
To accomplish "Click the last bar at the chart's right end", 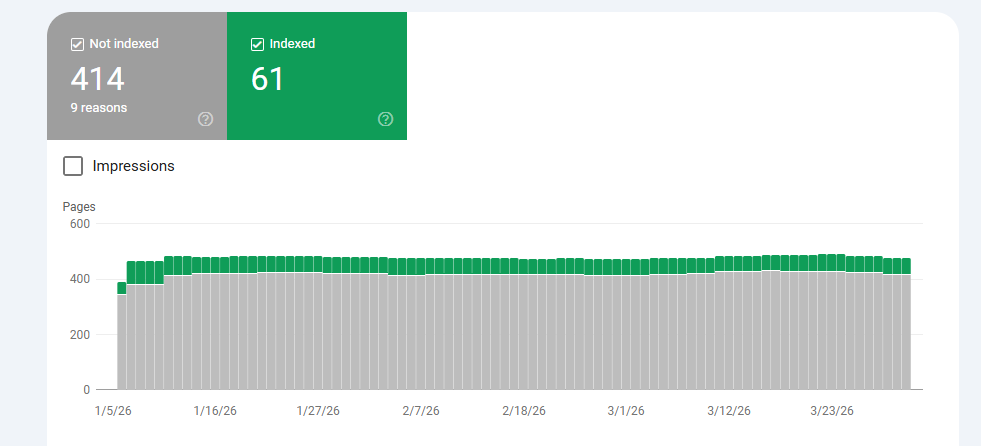I will (x=905, y=330).
